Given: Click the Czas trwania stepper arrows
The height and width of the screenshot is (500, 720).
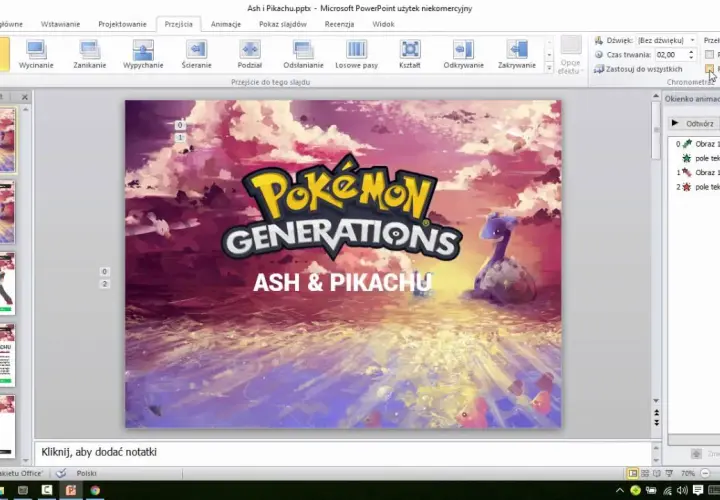Looking at the screenshot, I should click(691, 55).
